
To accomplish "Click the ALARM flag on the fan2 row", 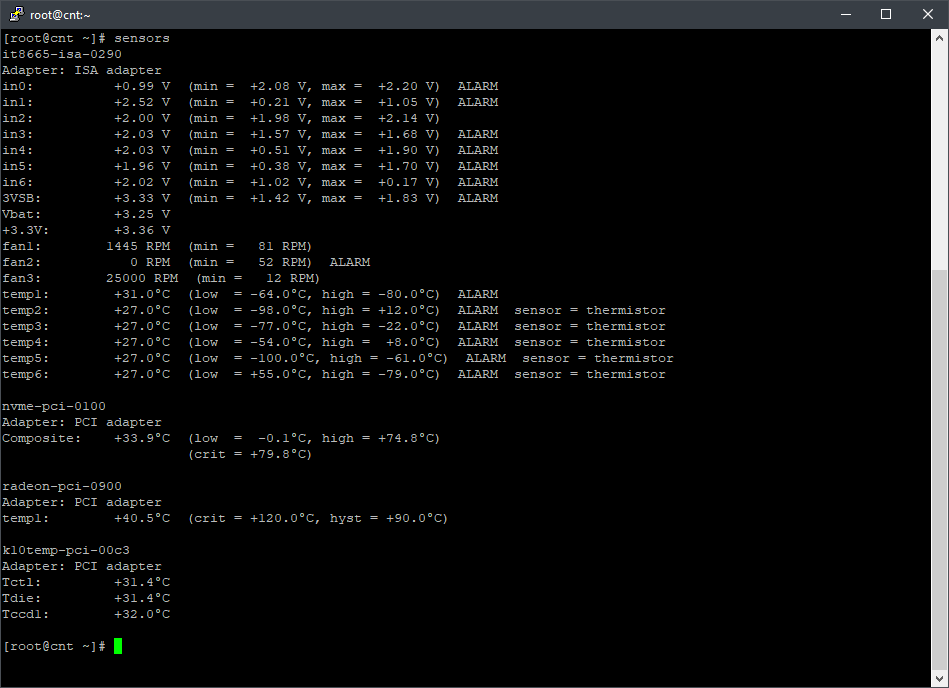I will pyautogui.click(x=350, y=263).
